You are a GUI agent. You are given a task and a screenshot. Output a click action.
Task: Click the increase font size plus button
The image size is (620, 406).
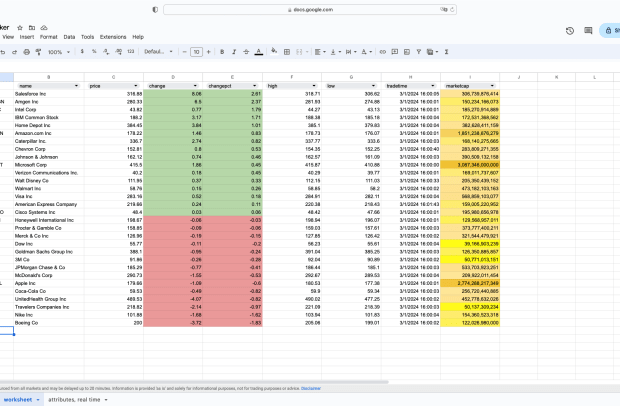208,51
